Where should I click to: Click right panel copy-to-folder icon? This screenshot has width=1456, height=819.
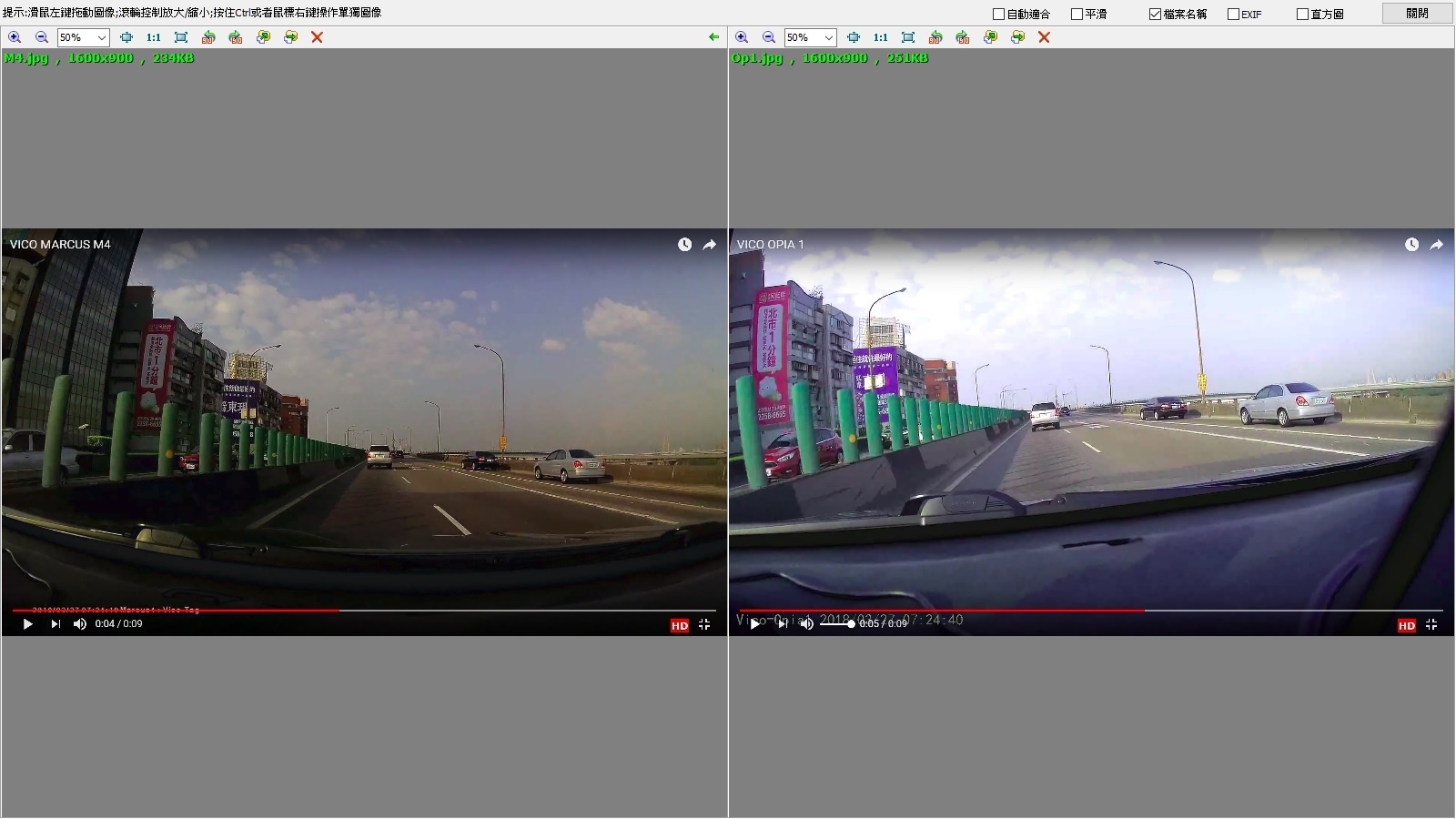[x=990, y=37]
